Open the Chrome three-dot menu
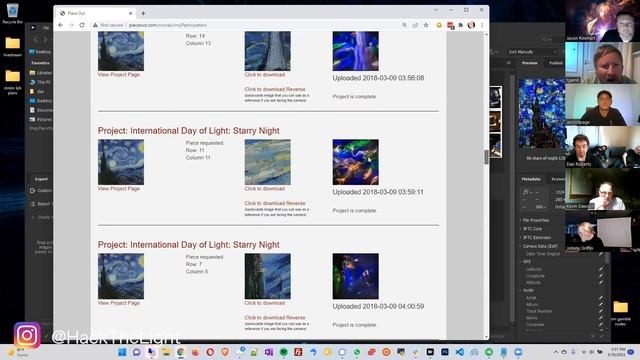This screenshot has height=360, width=640. coord(482,25)
